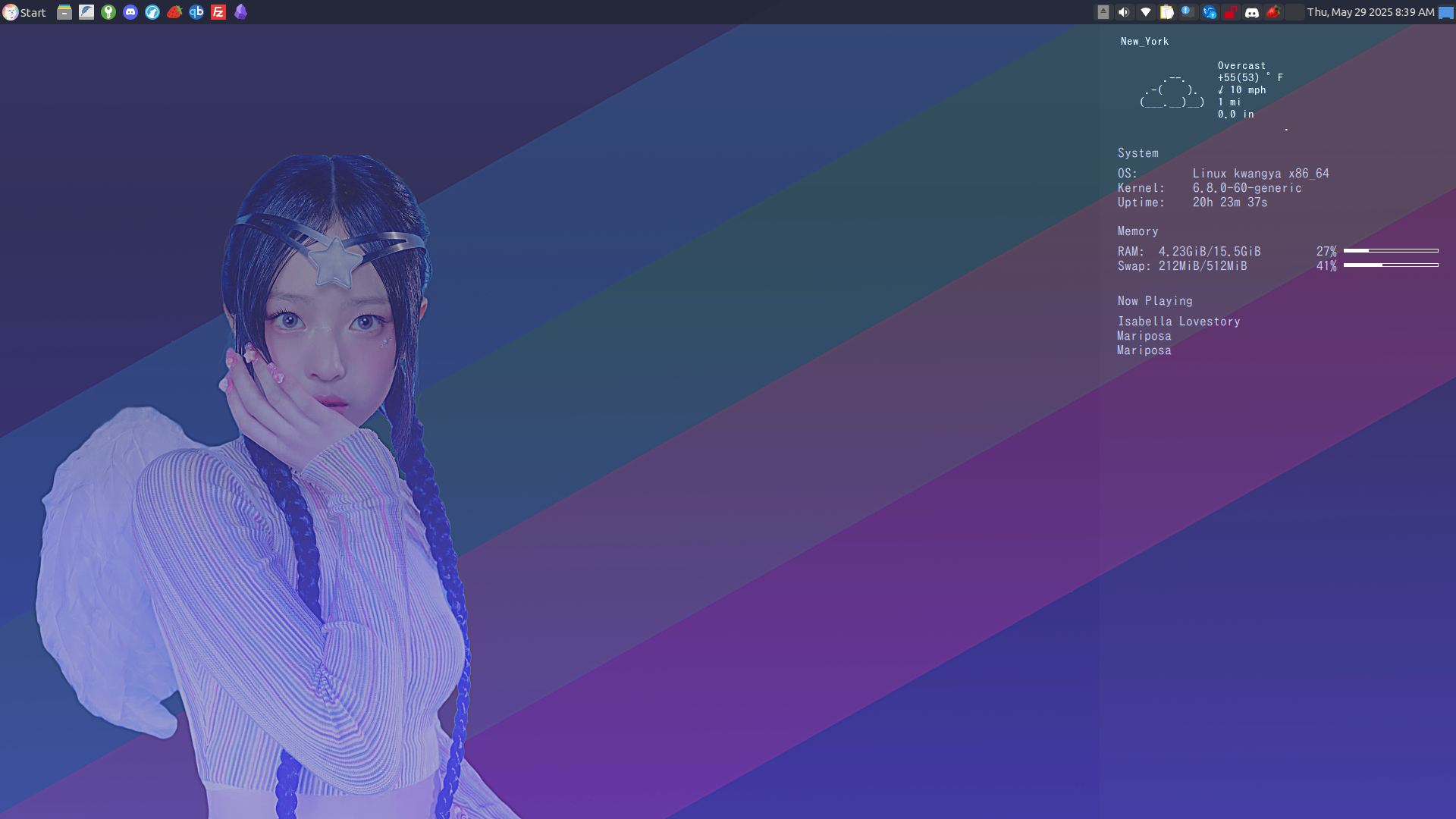The width and height of the screenshot is (1456, 819).
Task: Click the red unlocked padlock tray icon
Action: pos(1231,12)
